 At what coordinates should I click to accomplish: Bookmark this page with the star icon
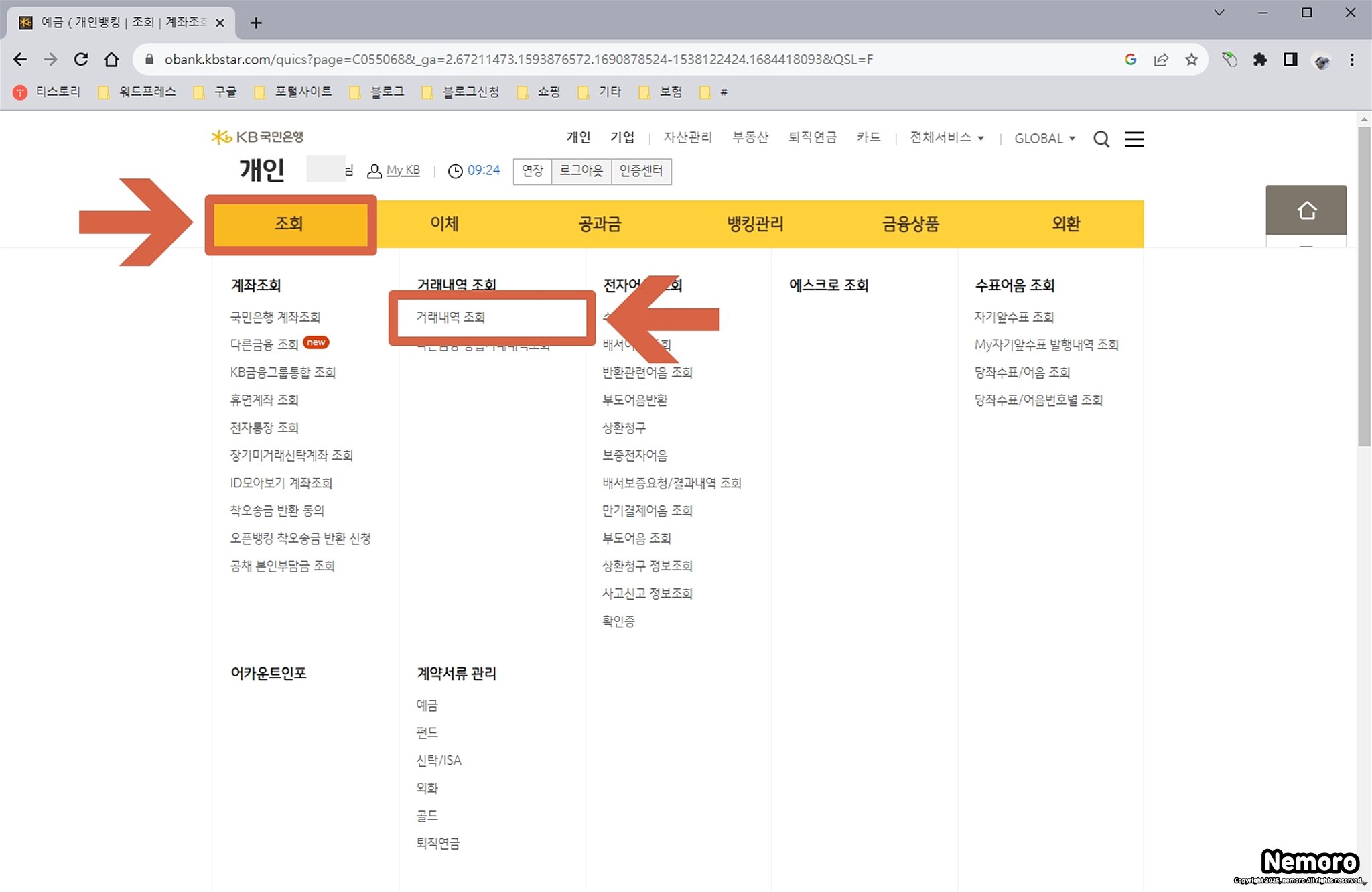(x=1191, y=60)
